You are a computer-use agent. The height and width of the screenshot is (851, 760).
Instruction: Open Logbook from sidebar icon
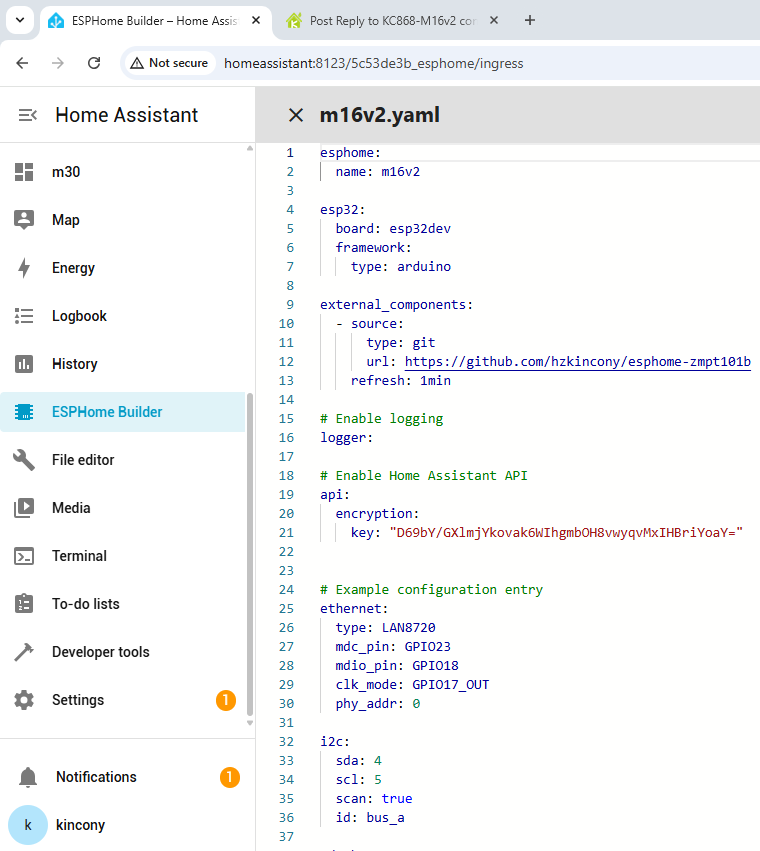[25, 316]
